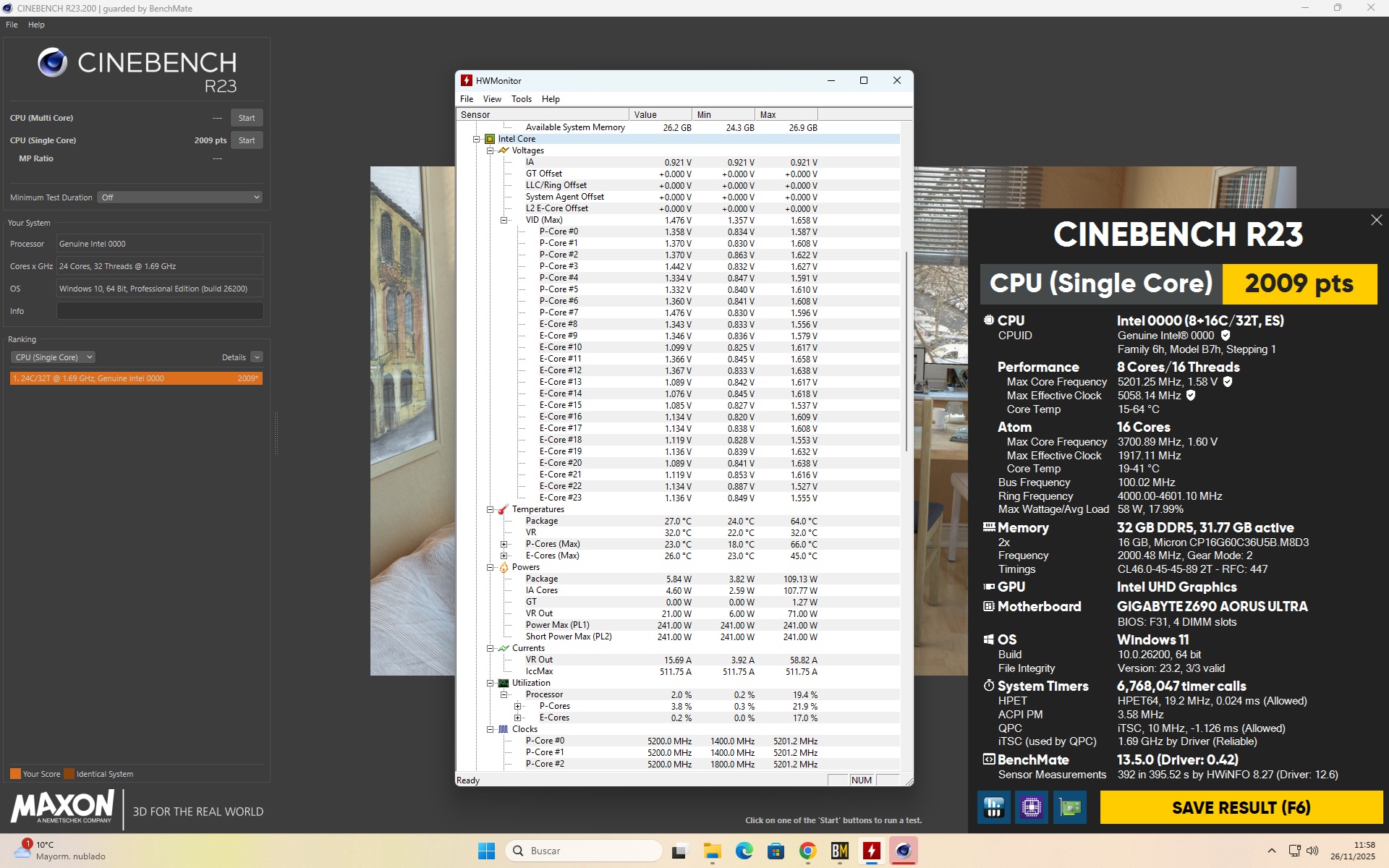Close the BenchMate result overlay
The height and width of the screenshot is (868, 1389).
click(1376, 220)
